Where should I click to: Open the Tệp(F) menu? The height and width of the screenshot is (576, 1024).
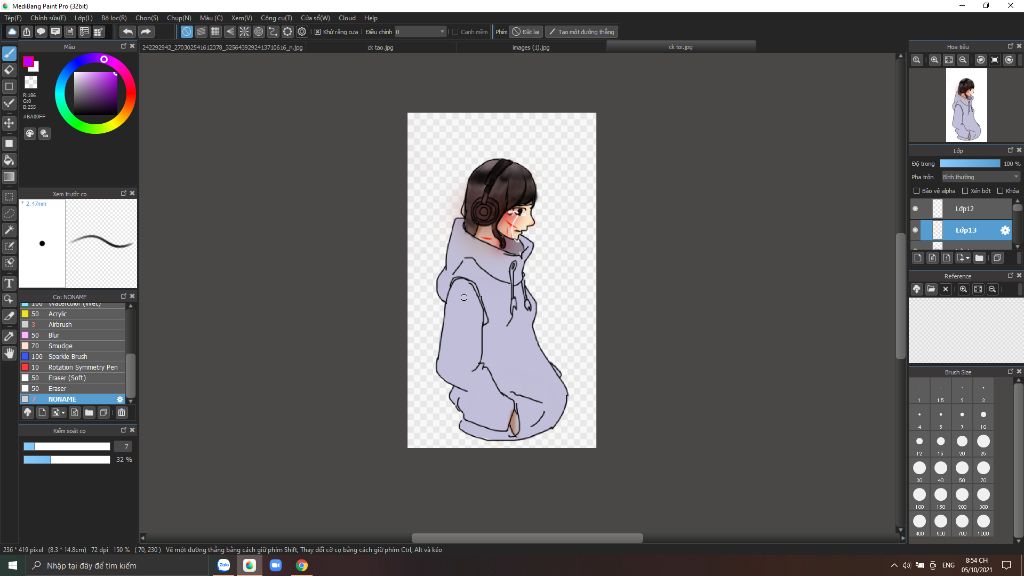coord(13,18)
